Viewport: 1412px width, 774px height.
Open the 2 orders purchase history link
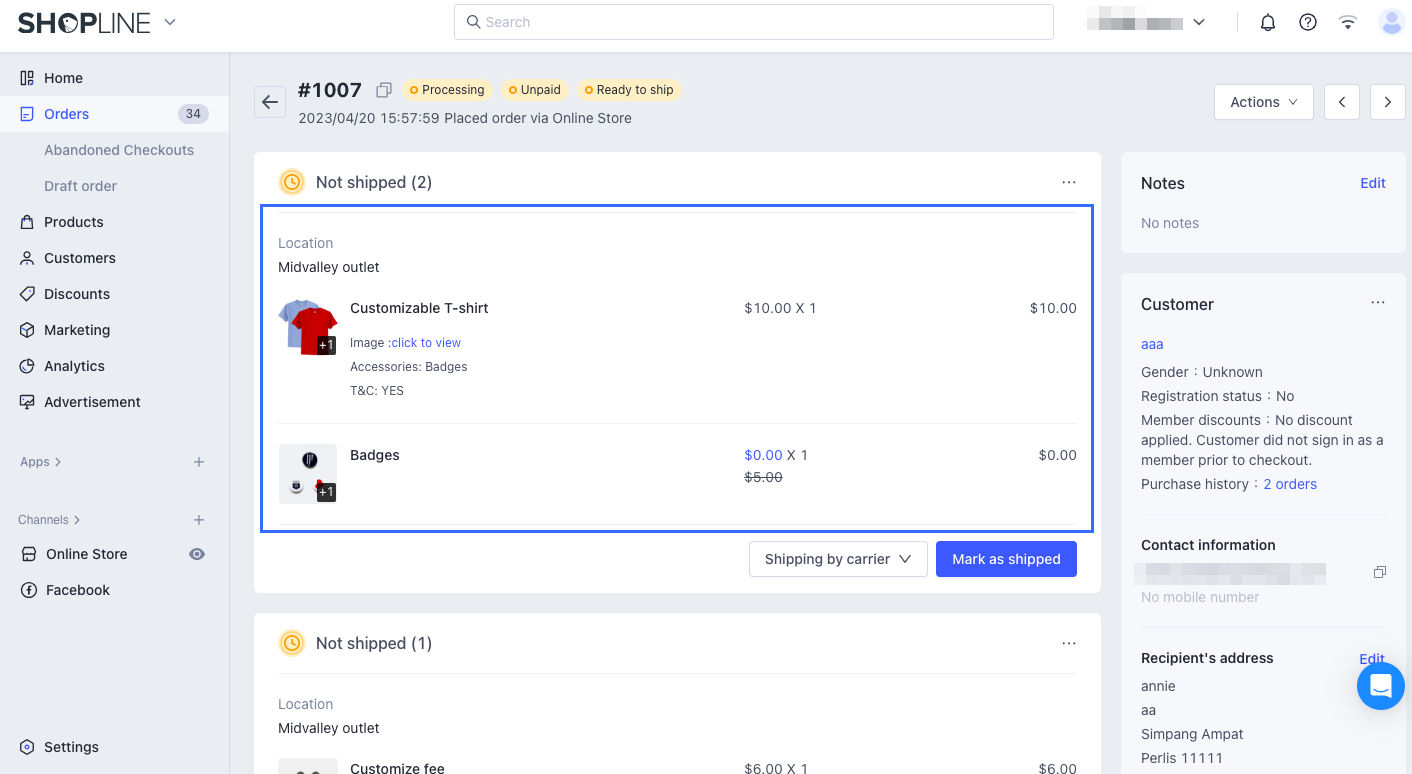[1289, 483]
